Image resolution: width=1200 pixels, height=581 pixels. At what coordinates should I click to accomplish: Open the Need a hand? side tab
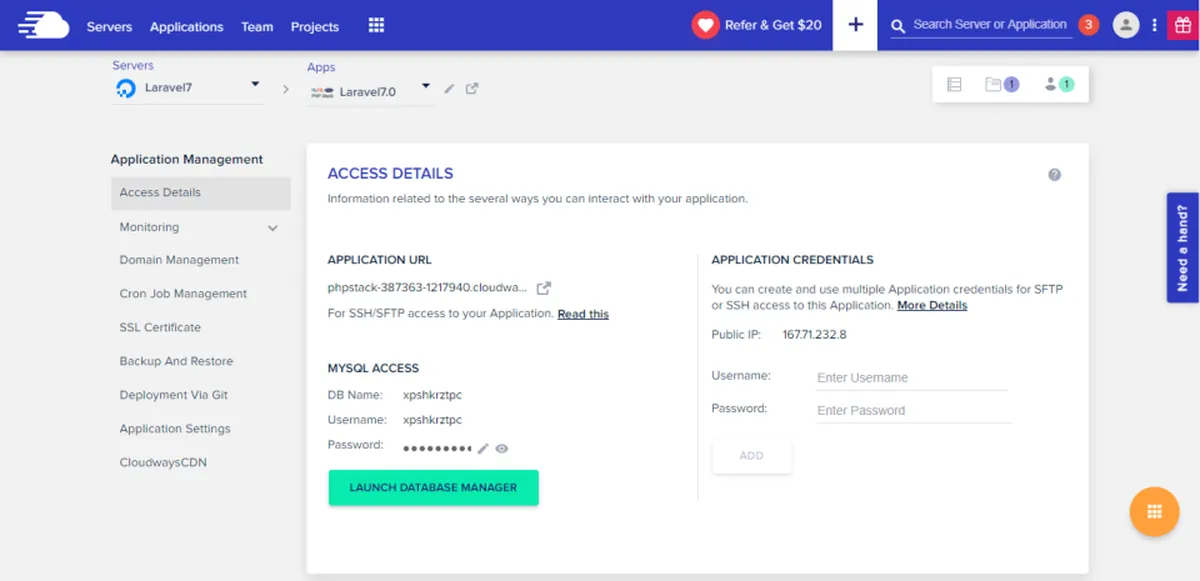(1182, 248)
